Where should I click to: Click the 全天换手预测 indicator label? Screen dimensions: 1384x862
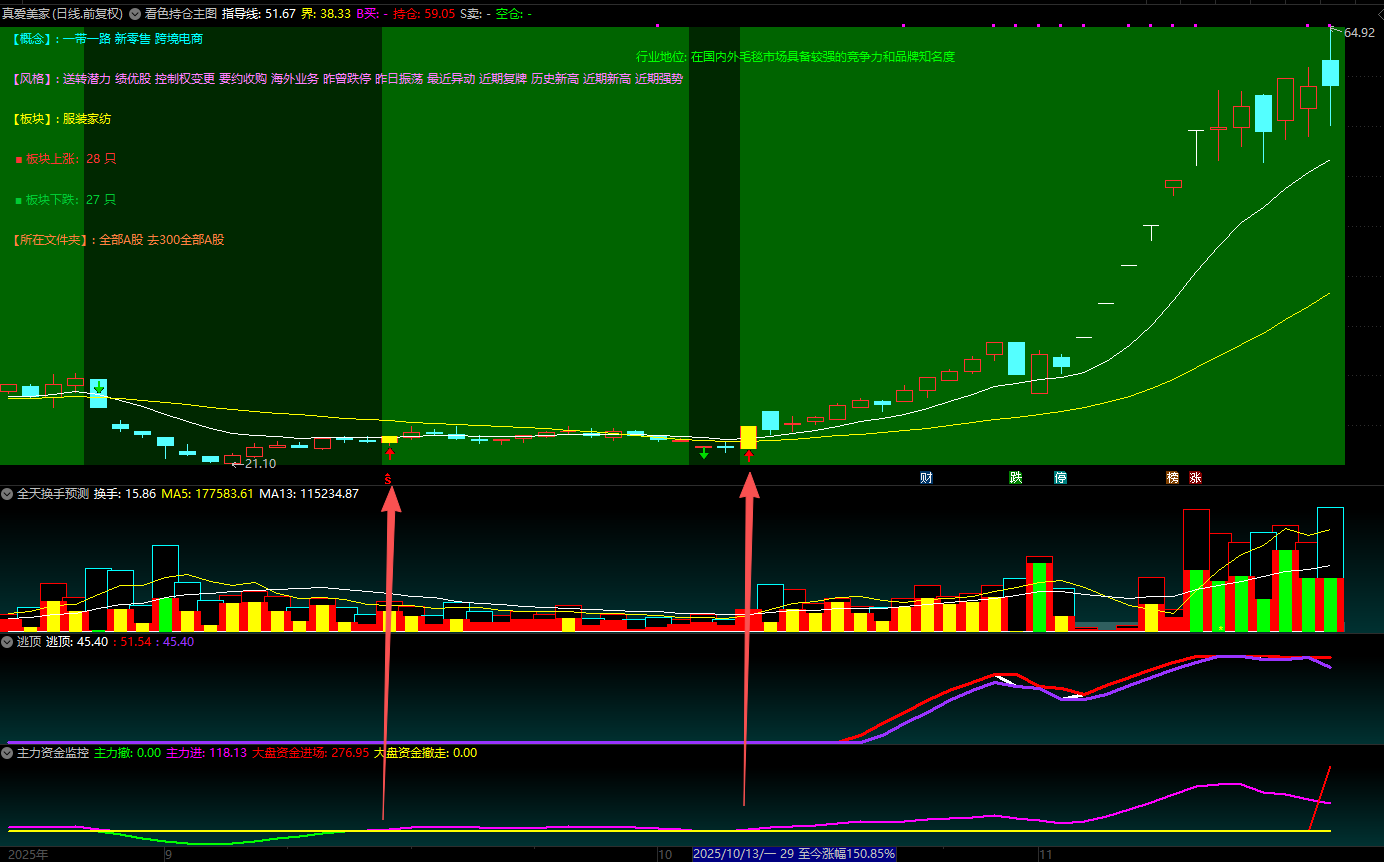tap(53, 494)
